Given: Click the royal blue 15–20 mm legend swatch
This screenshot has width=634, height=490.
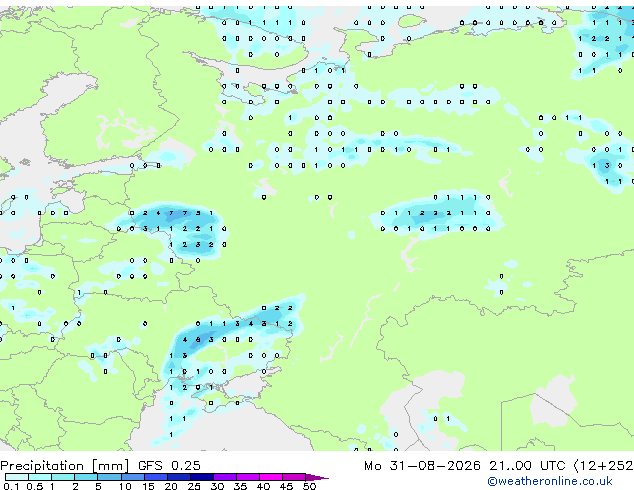Looking at the screenshot, I should pos(156,477).
